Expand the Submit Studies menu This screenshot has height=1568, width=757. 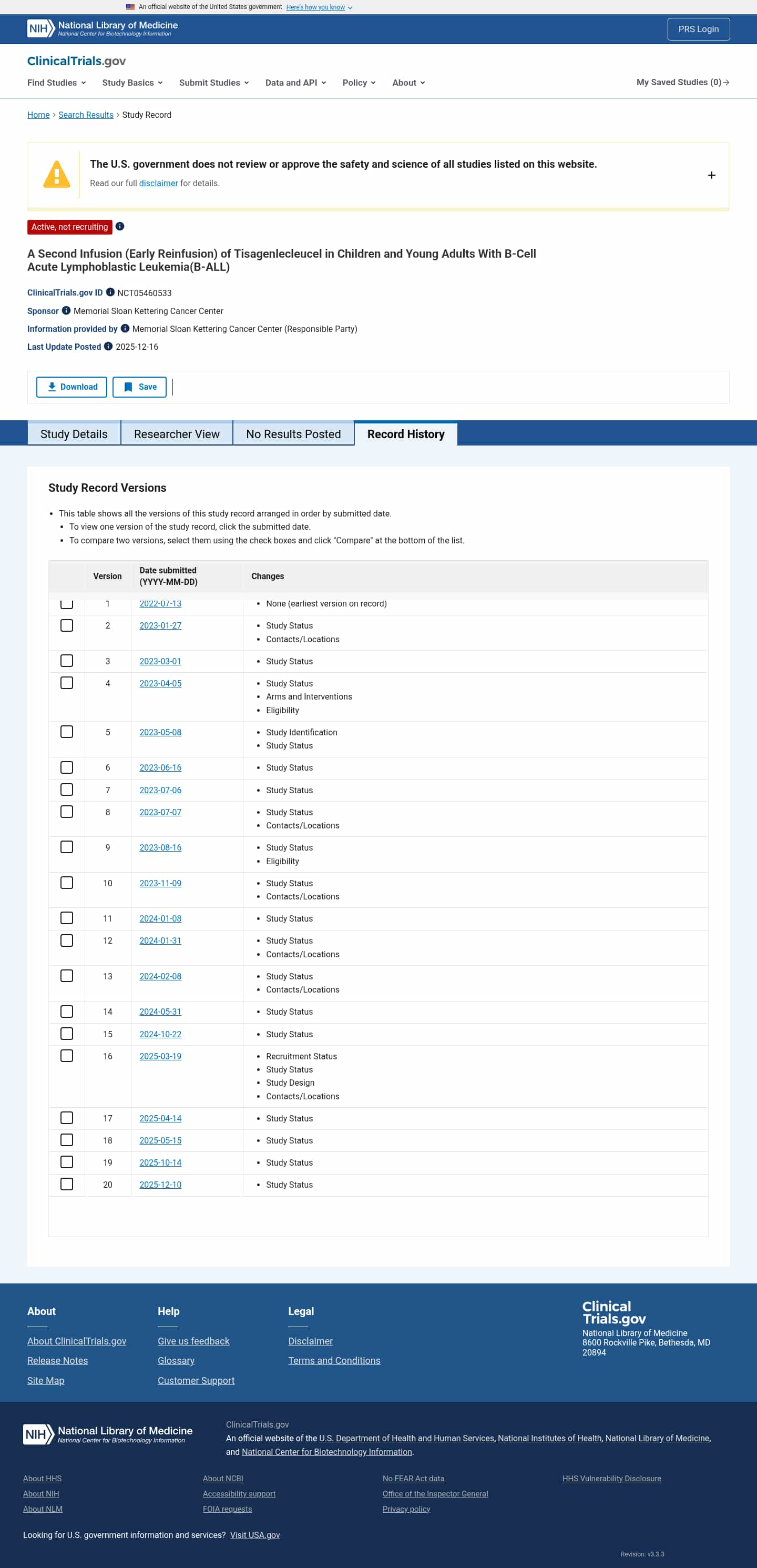click(x=214, y=83)
